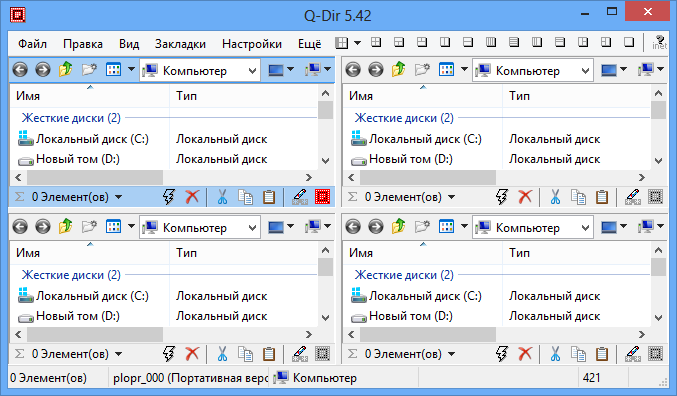Click the scissors cut icon in the top-right pane
The width and height of the screenshot is (677, 396).
[555, 197]
